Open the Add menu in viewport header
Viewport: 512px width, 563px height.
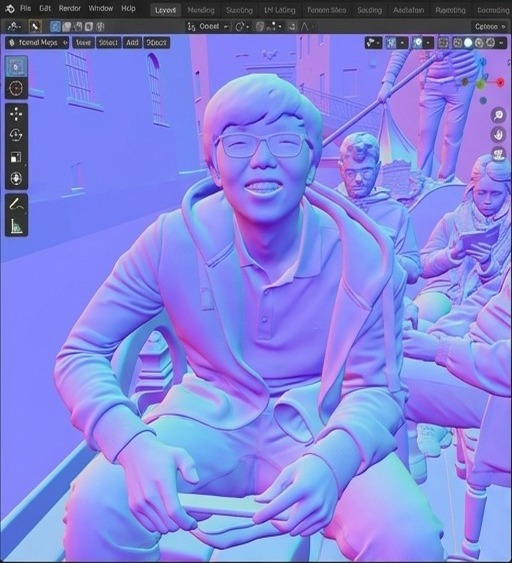[132, 43]
